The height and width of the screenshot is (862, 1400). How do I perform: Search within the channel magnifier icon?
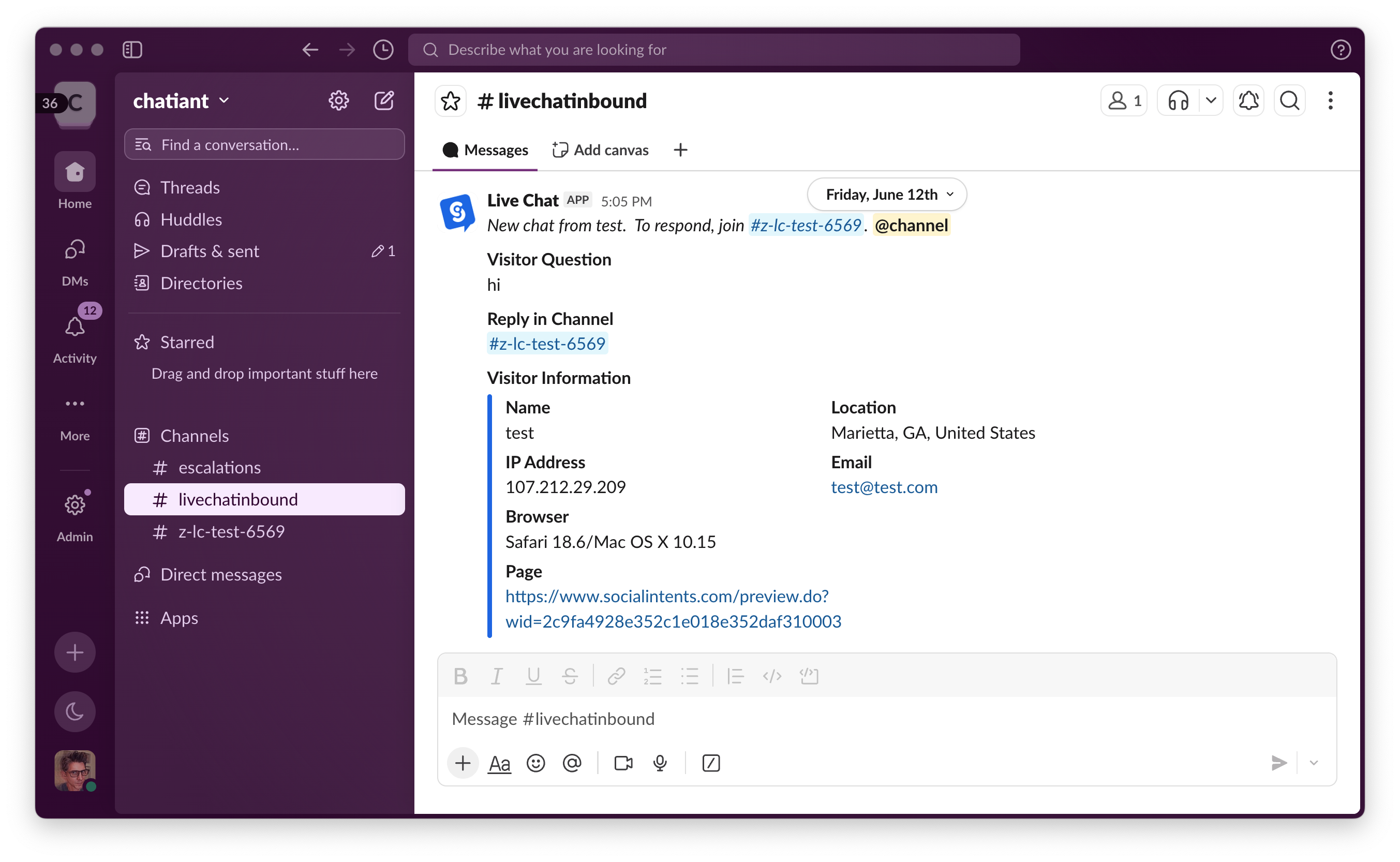pyautogui.click(x=1289, y=101)
